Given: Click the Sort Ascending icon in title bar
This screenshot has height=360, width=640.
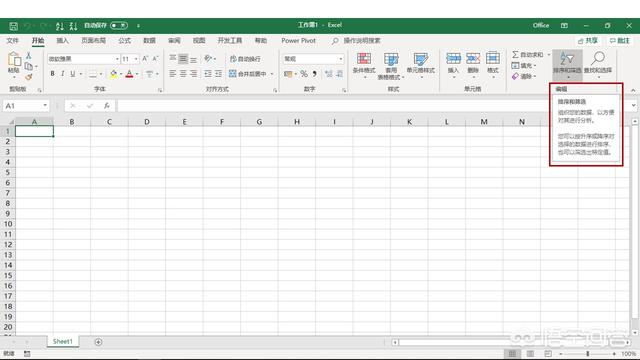Looking at the screenshot, I should click(x=60, y=26).
